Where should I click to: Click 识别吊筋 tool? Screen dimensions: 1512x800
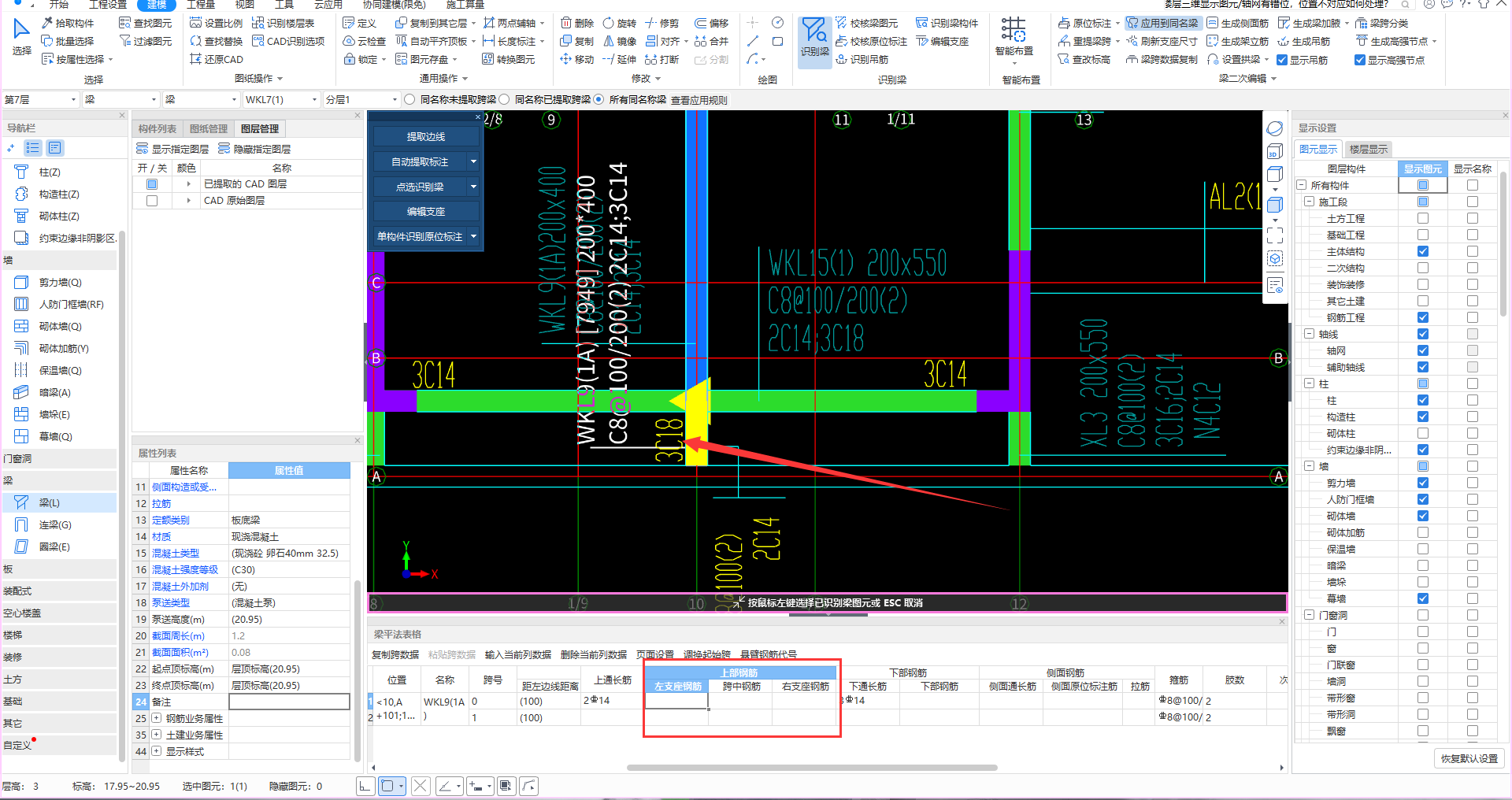coord(862,59)
